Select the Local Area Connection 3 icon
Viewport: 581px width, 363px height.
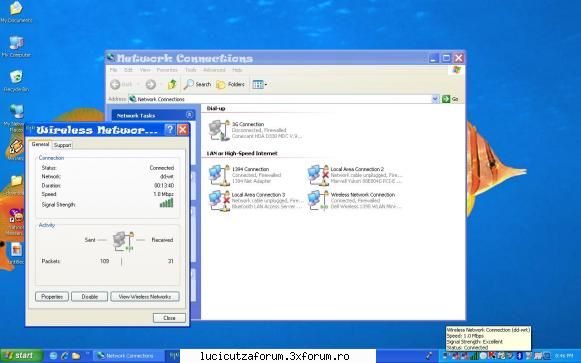pos(219,200)
